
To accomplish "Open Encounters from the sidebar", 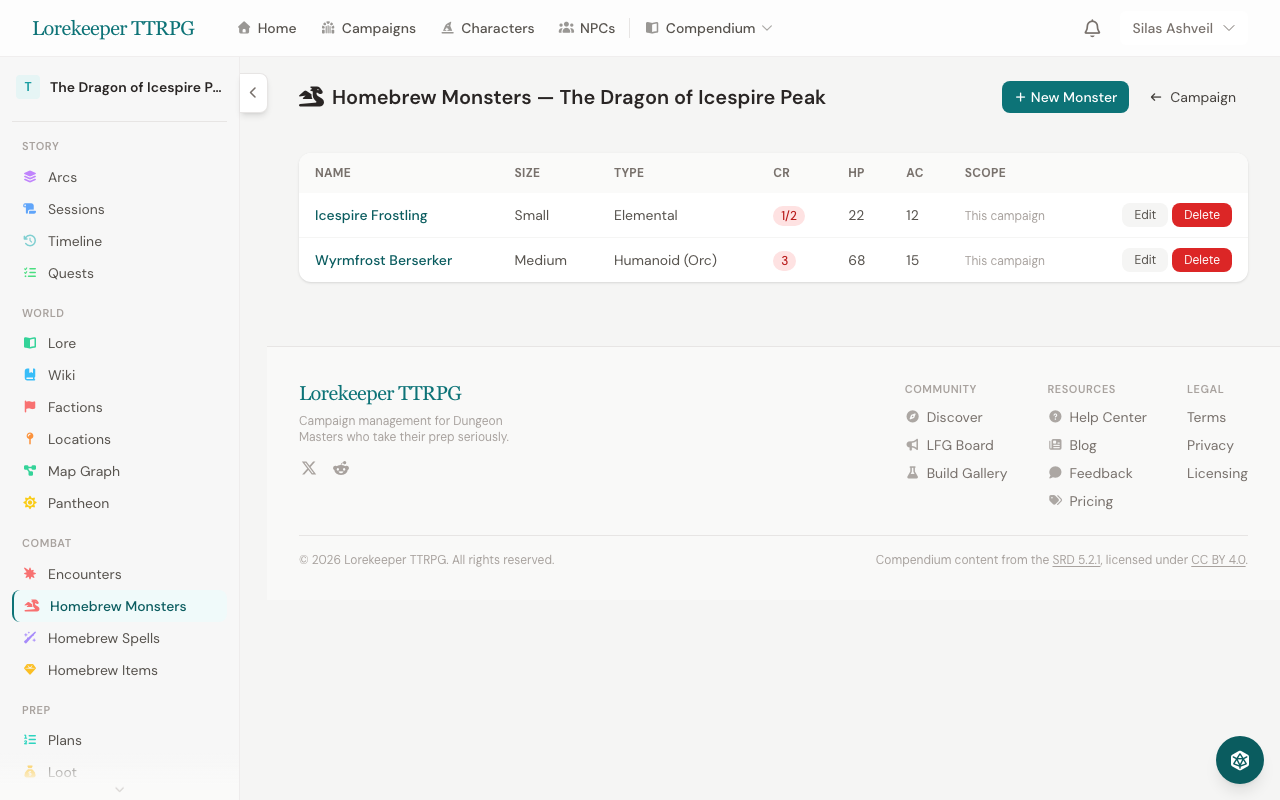I will pyautogui.click(x=84, y=574).
